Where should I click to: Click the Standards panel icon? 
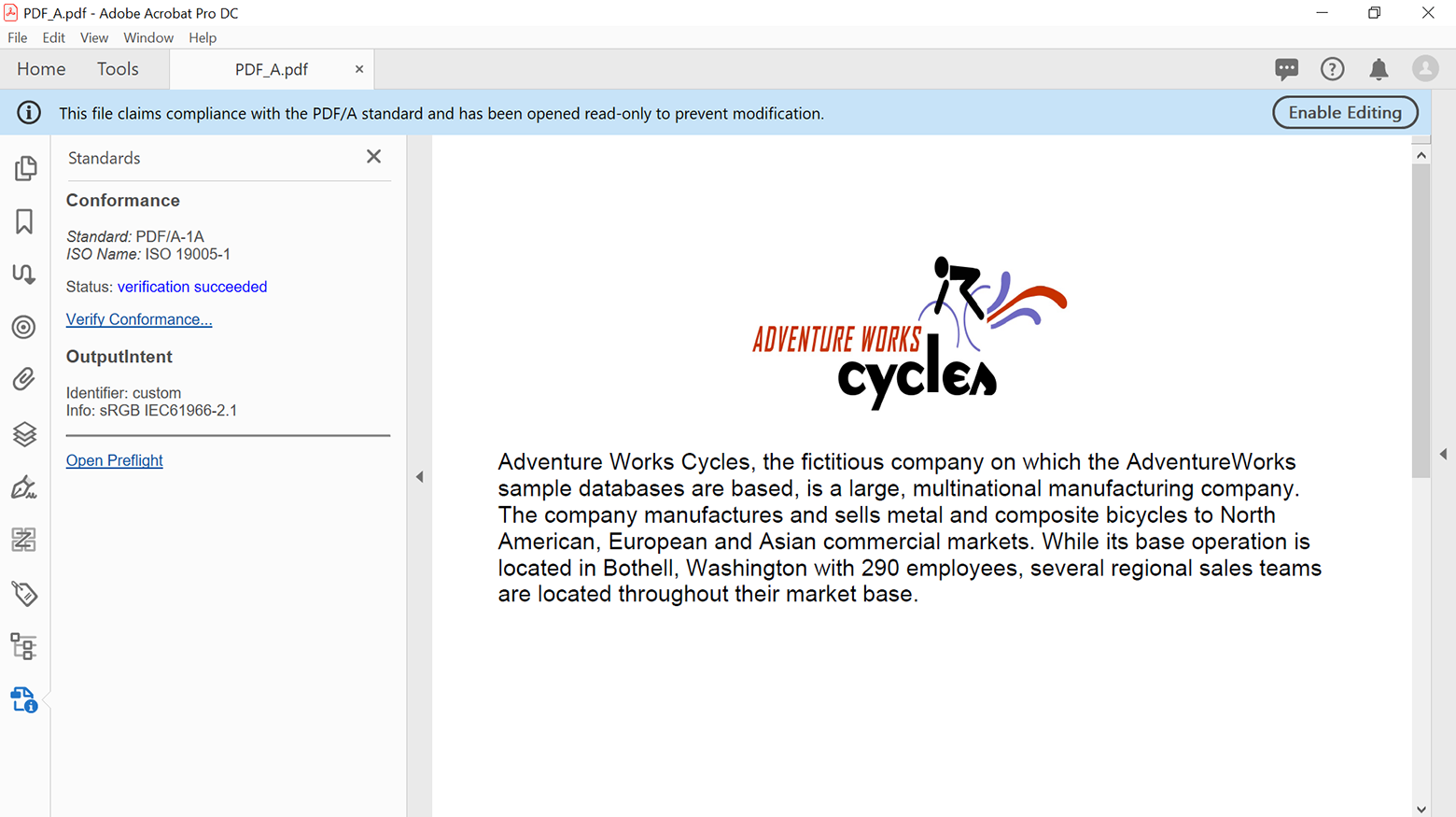point(24,699)
